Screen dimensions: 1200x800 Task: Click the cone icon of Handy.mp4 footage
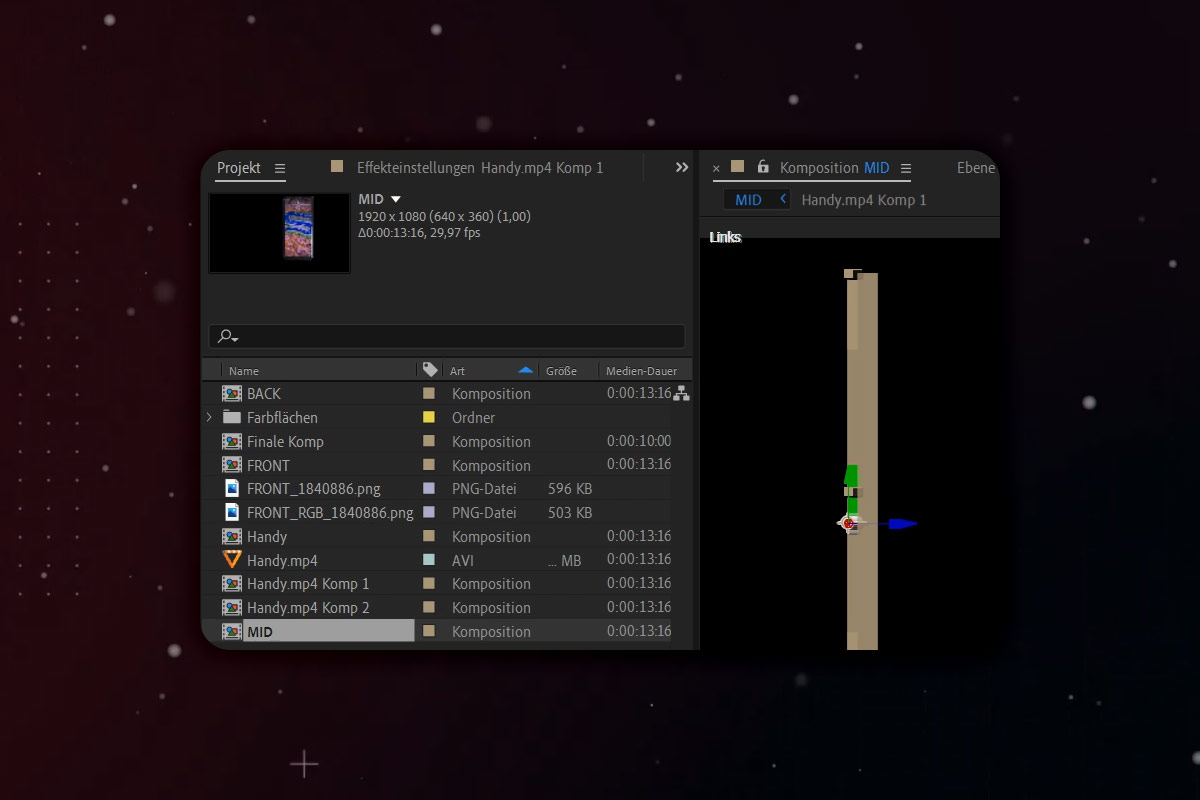click(232, 560)
